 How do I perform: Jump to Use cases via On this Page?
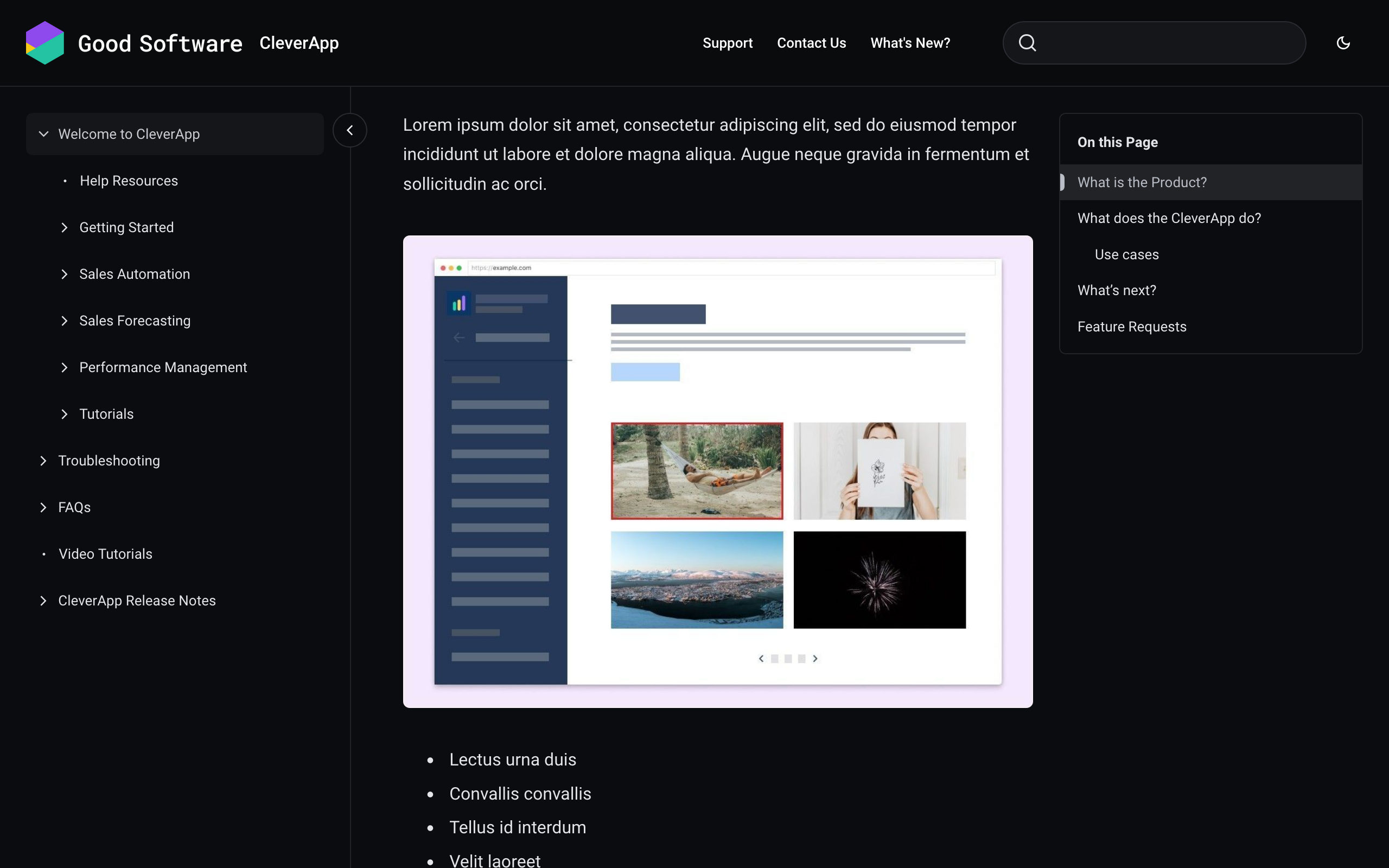1126,254
